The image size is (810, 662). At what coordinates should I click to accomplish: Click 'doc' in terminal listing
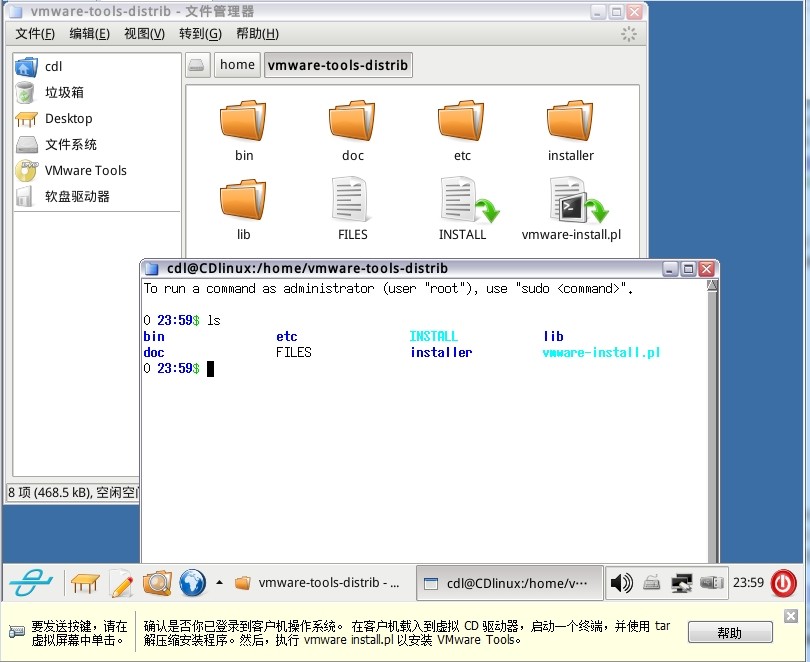coord(154,353)
